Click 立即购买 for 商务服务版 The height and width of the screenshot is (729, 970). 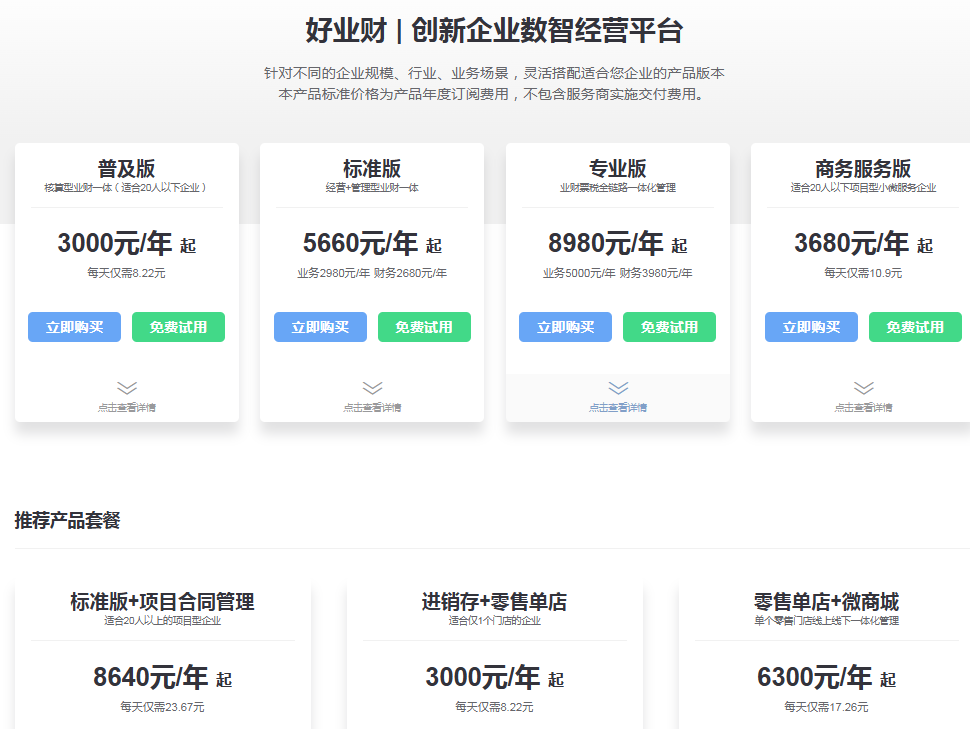coord(811,327)
